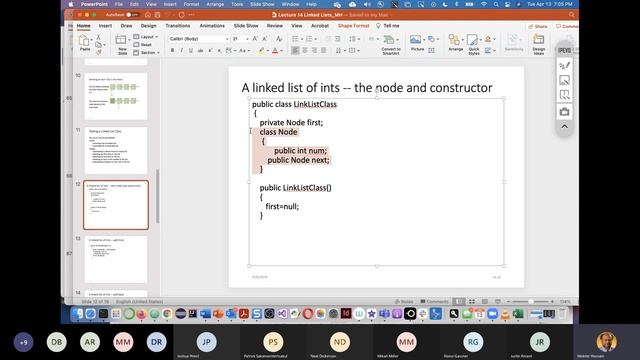
Task: Increase font size with larger A
Action: tap(255, 39)
